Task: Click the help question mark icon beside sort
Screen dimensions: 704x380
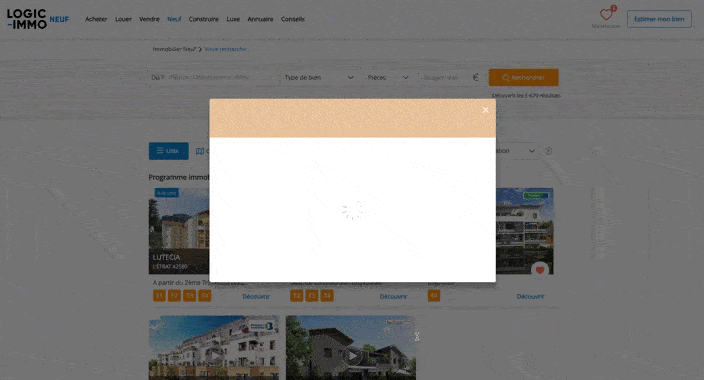Action: pyautogui.click(x=548, y=151)
